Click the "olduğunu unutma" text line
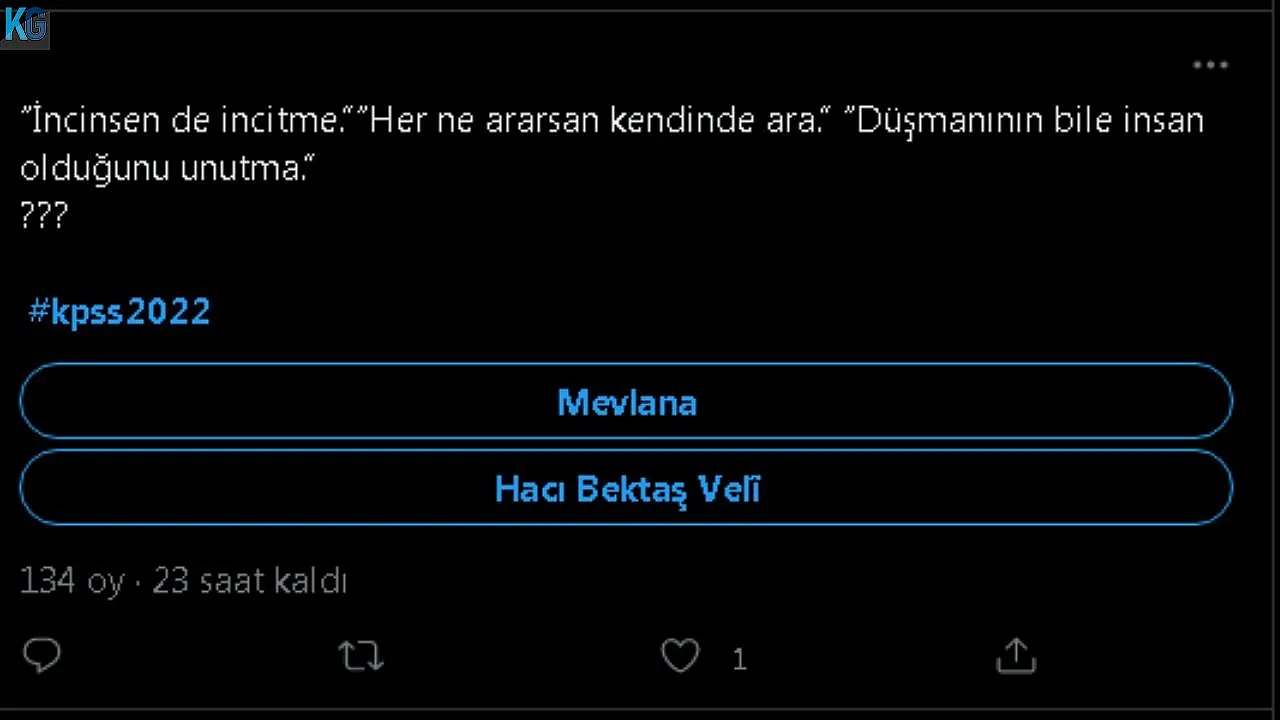 (160, 169)
